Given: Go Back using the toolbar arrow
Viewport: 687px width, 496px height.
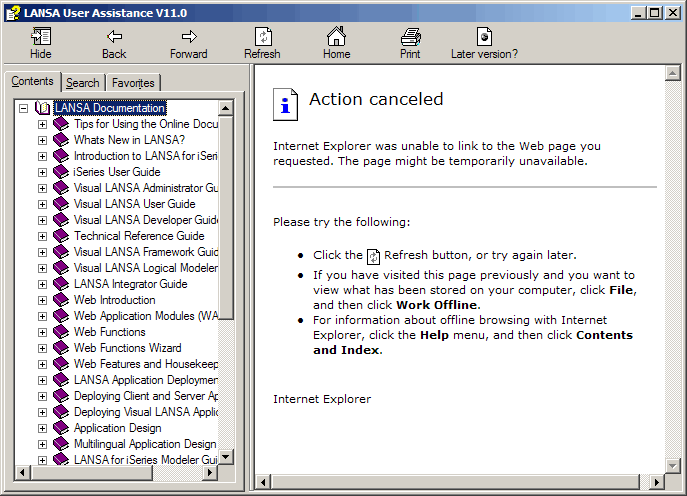Looking at the screenshot, I should coord(114,36).
